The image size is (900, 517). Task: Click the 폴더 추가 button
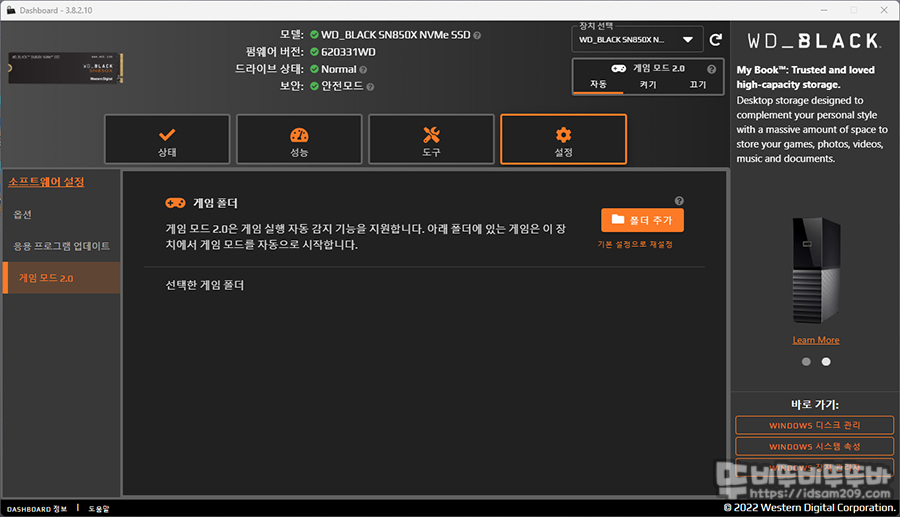pos(642,220)
